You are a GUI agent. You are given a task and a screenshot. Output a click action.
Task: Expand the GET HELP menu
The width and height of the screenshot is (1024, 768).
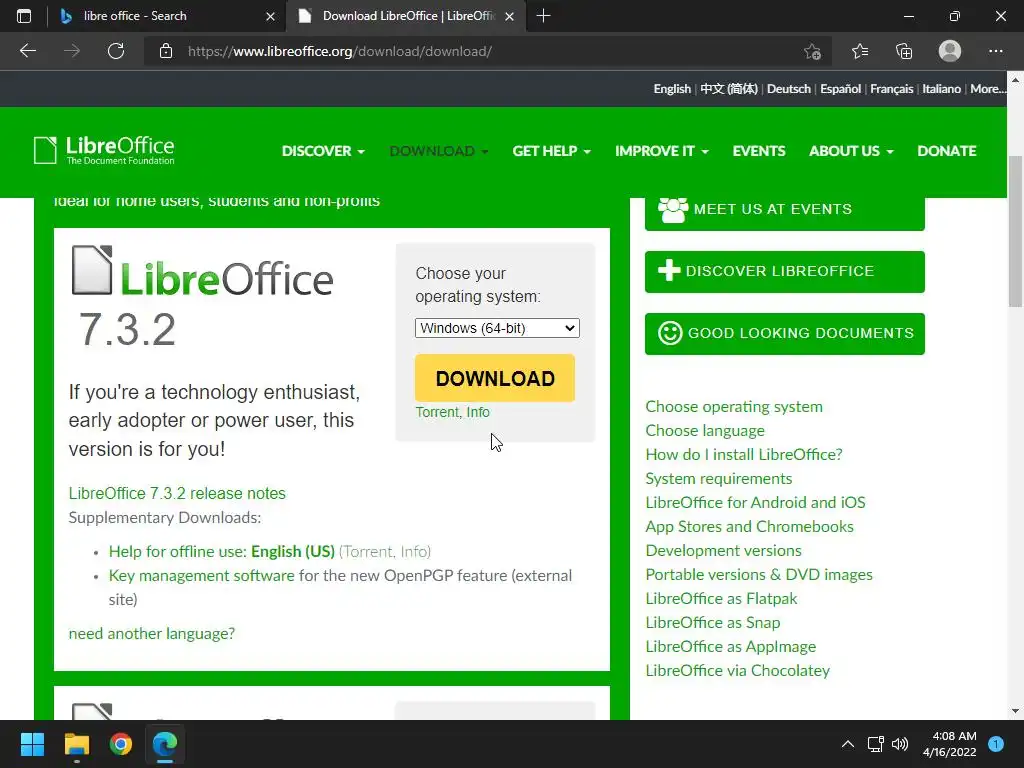tap(552, 151)
